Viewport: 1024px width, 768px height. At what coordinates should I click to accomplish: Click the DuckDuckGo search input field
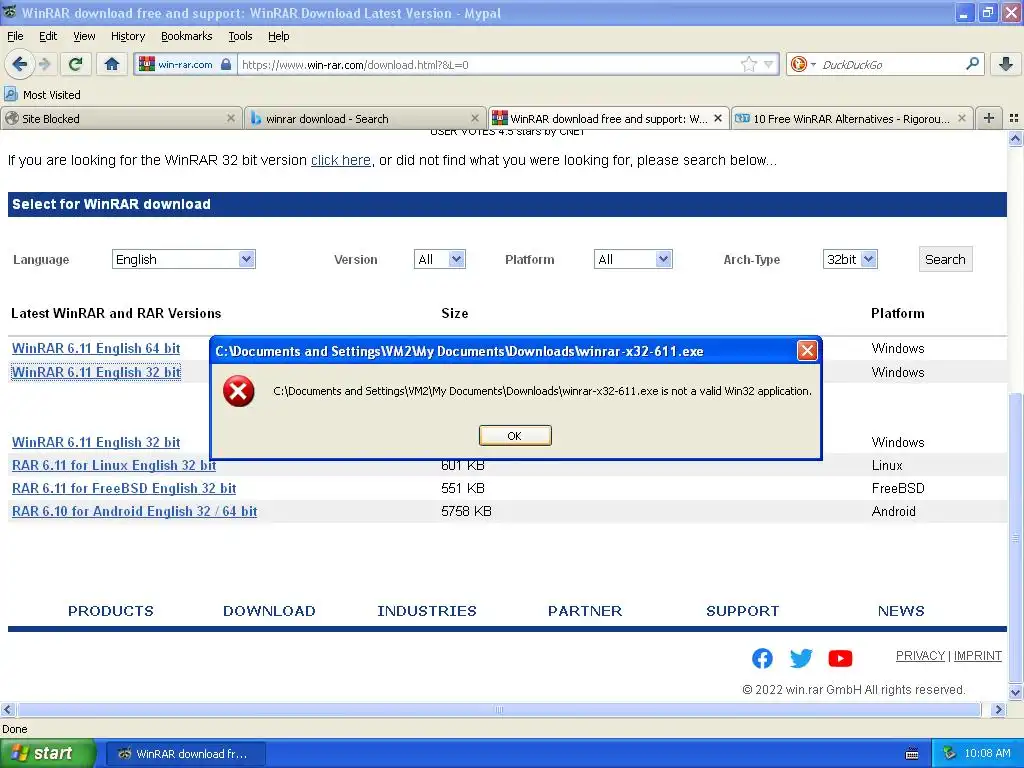pos(891,64)
